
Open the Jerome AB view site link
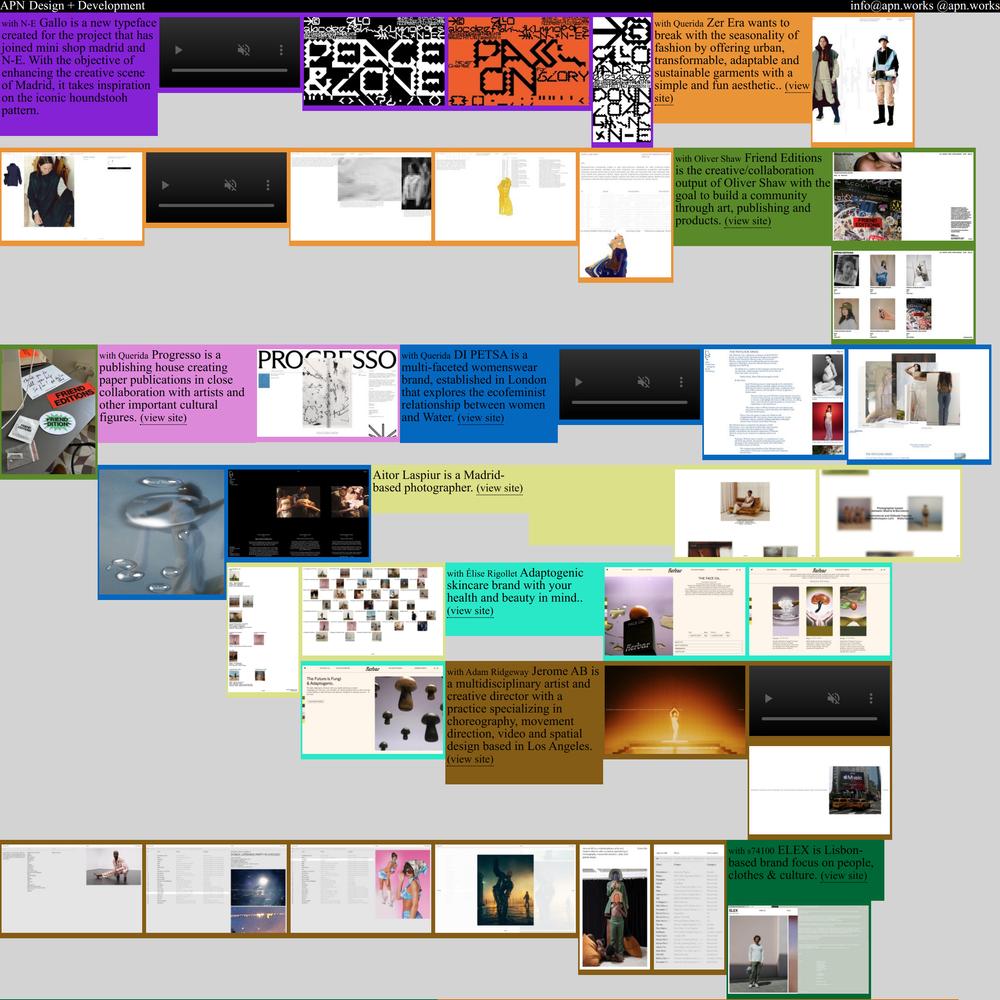click(470, 760)
